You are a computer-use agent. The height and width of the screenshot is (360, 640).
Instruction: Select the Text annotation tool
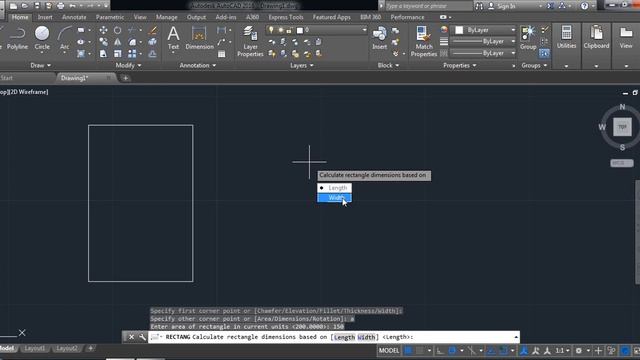coord(173,38)
